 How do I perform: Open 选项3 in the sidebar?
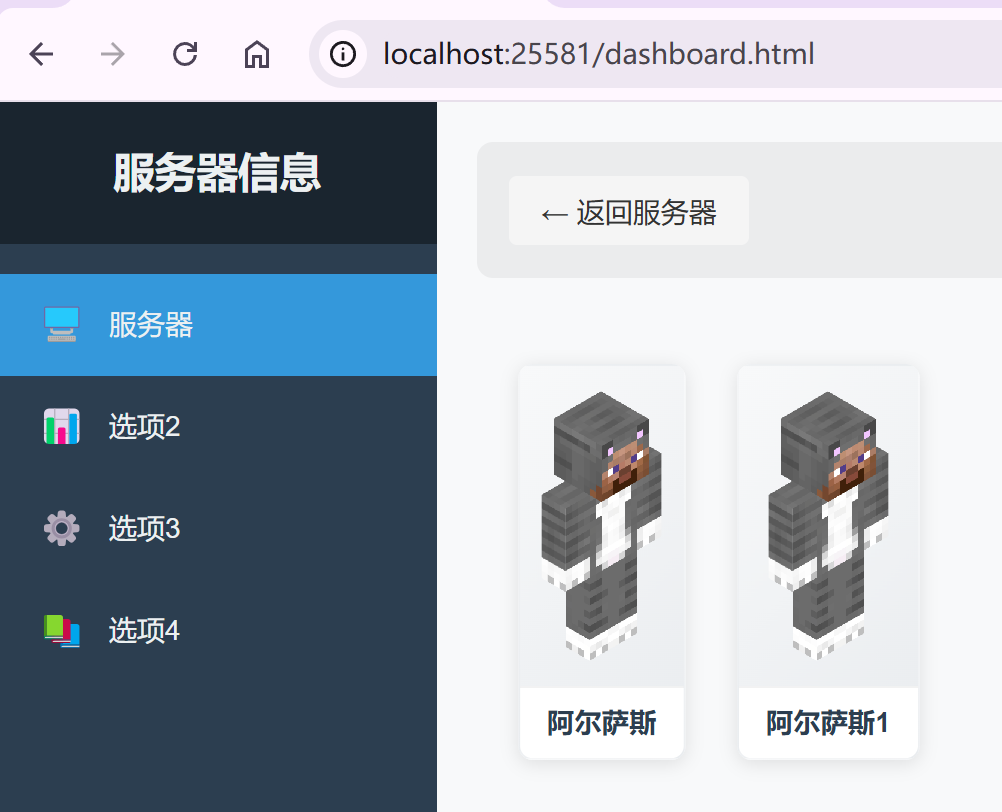point(219,528)
